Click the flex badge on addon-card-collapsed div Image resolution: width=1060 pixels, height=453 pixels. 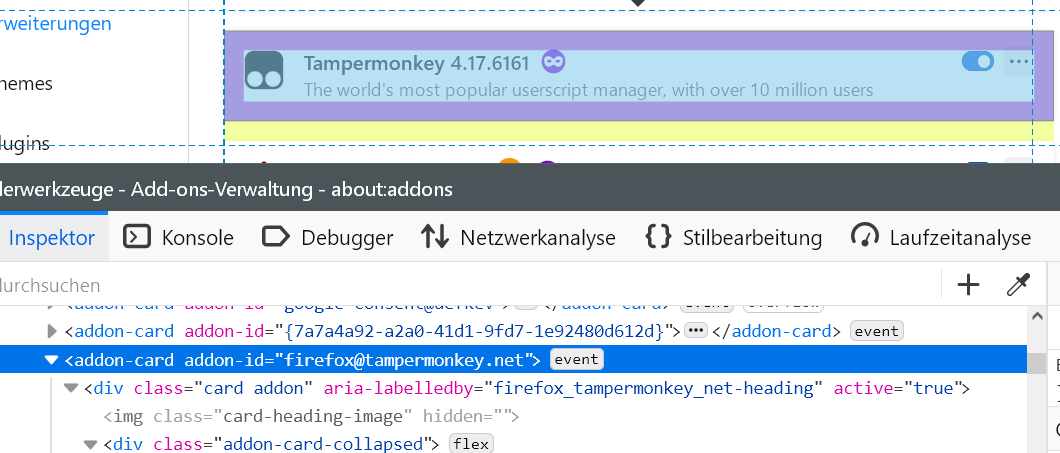(471, 444)
